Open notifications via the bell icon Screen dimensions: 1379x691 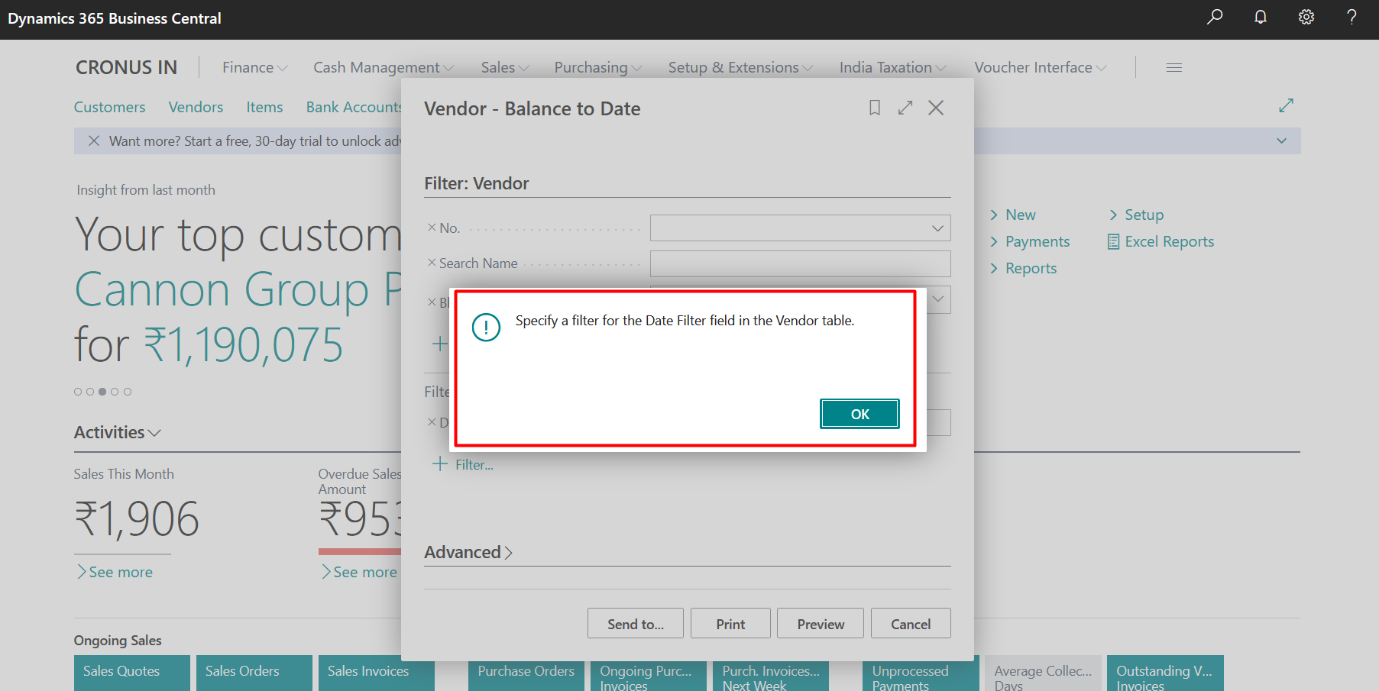pos(1259,17)
